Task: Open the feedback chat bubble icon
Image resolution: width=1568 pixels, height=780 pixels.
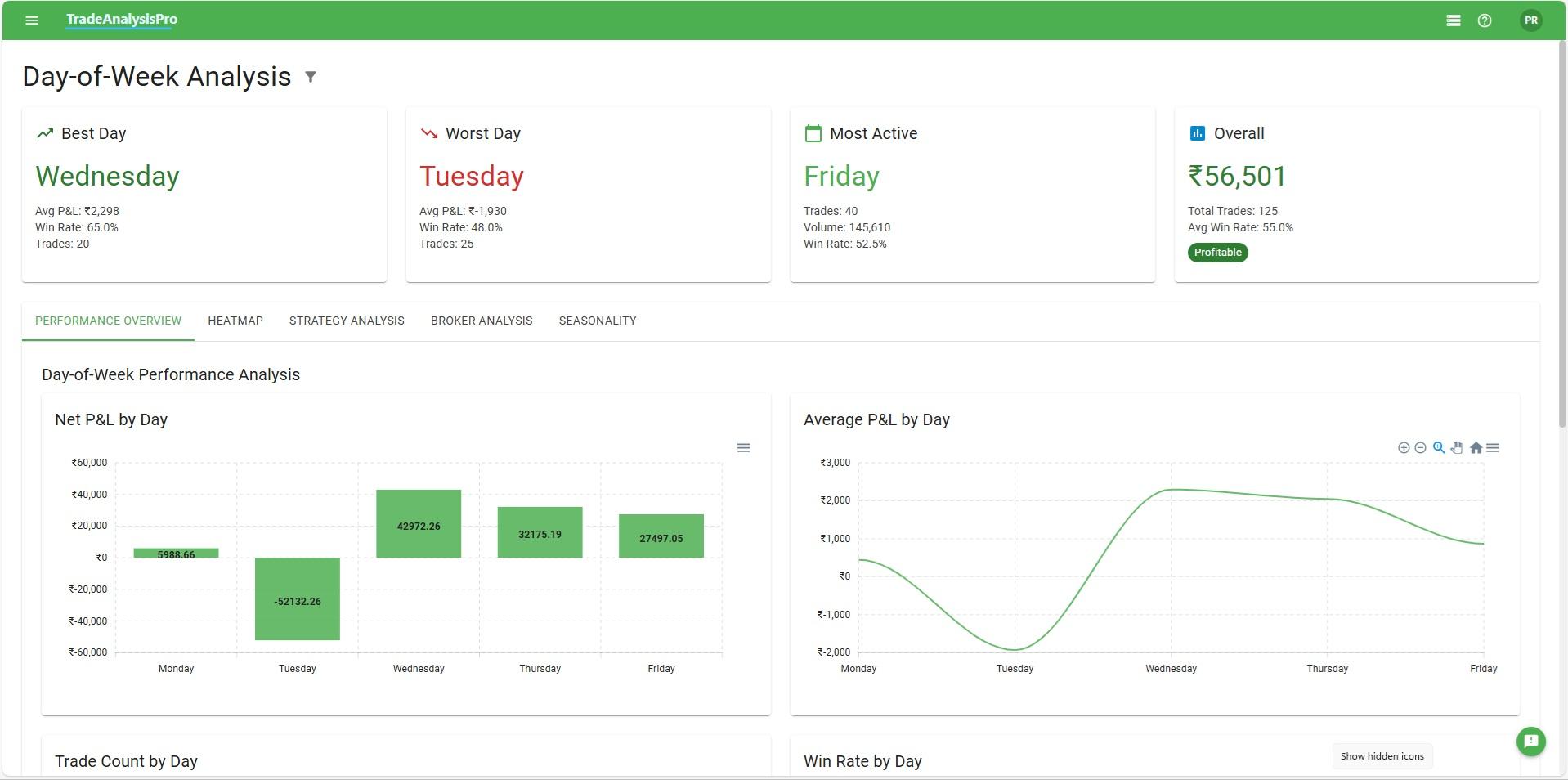Action: (1530, 742)
